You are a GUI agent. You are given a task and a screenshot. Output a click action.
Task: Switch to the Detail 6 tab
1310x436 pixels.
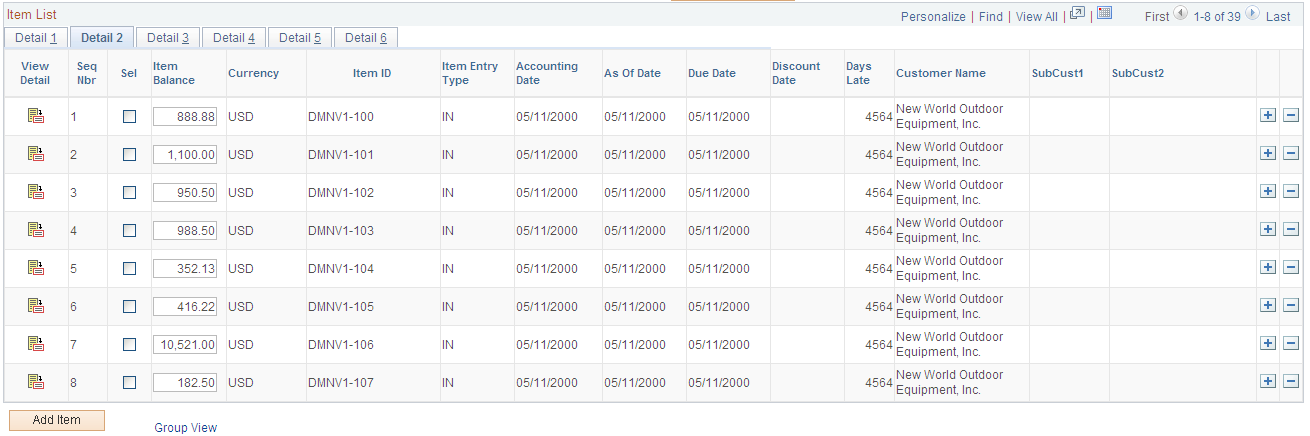(x=366, y=38)
